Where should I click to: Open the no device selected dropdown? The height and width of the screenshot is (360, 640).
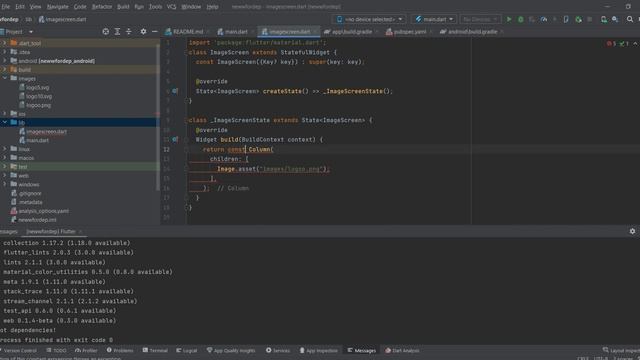pyautogui.click(x=370, y=19)
